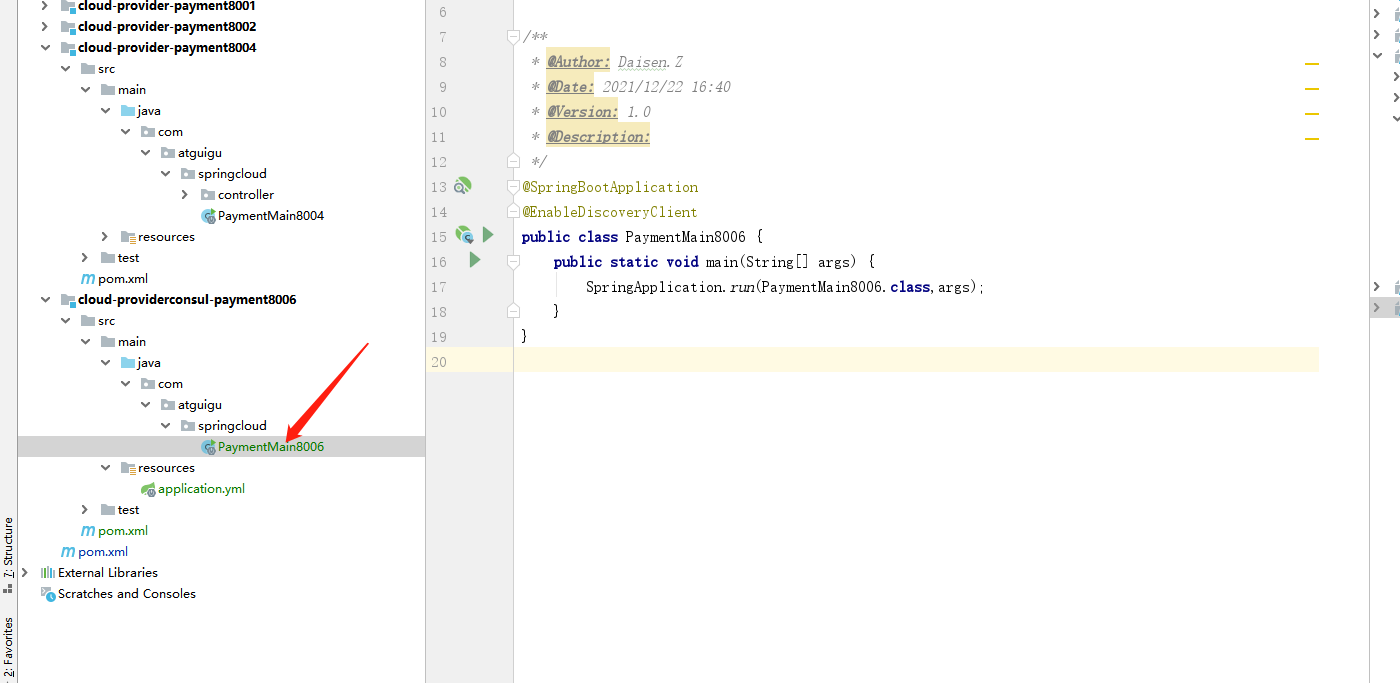Click @Version: tag in Javadoc
Screen dimensions: 1400x683
(582, 112)
